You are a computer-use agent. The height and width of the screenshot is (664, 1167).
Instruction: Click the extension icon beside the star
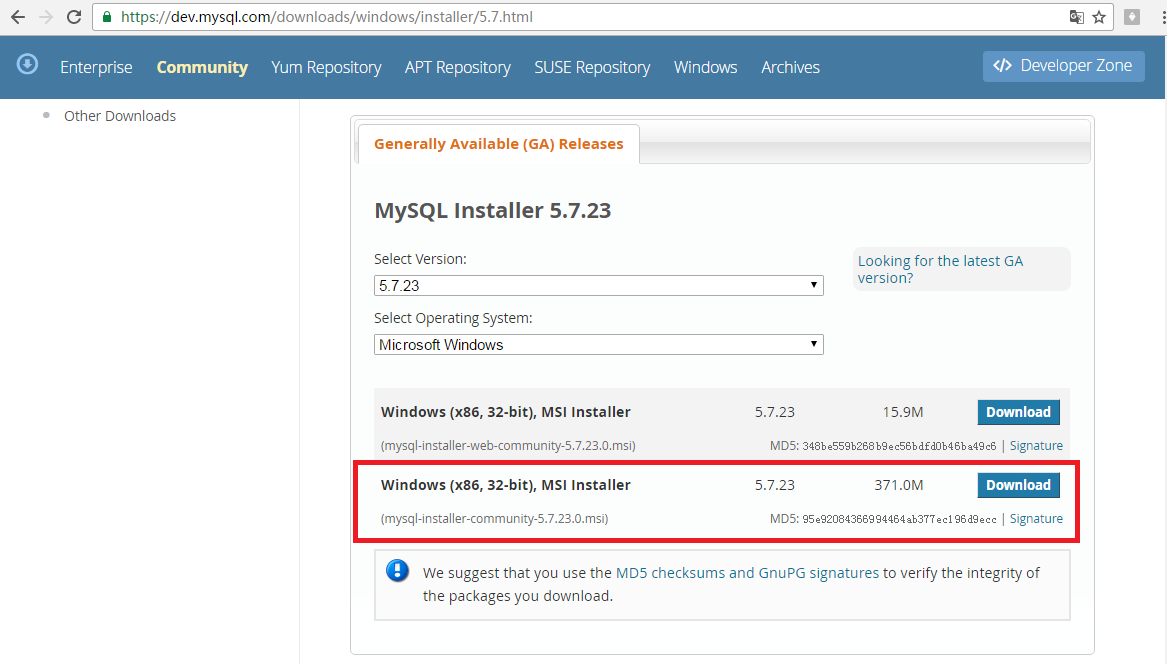[x=1132, y=16]
